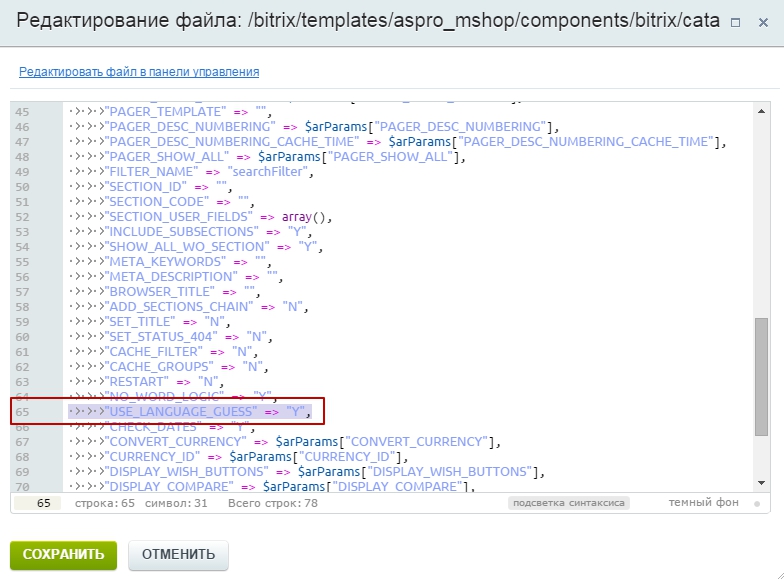
Task: Toggle the подсветка синтаксиса syntax highlighting switch
Action: 568,503
